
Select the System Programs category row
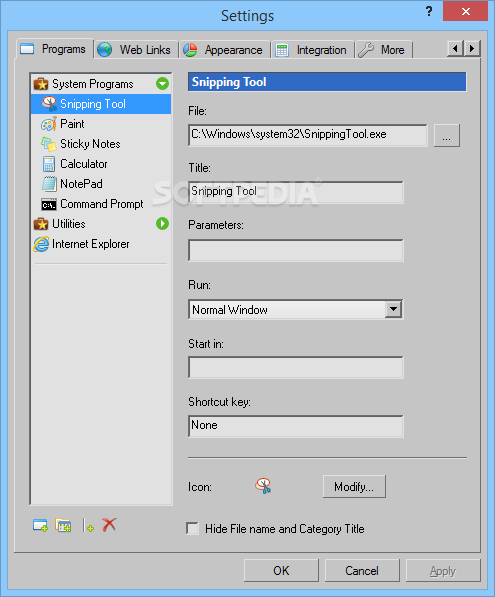pyautogui.click(x=101, y=84)
